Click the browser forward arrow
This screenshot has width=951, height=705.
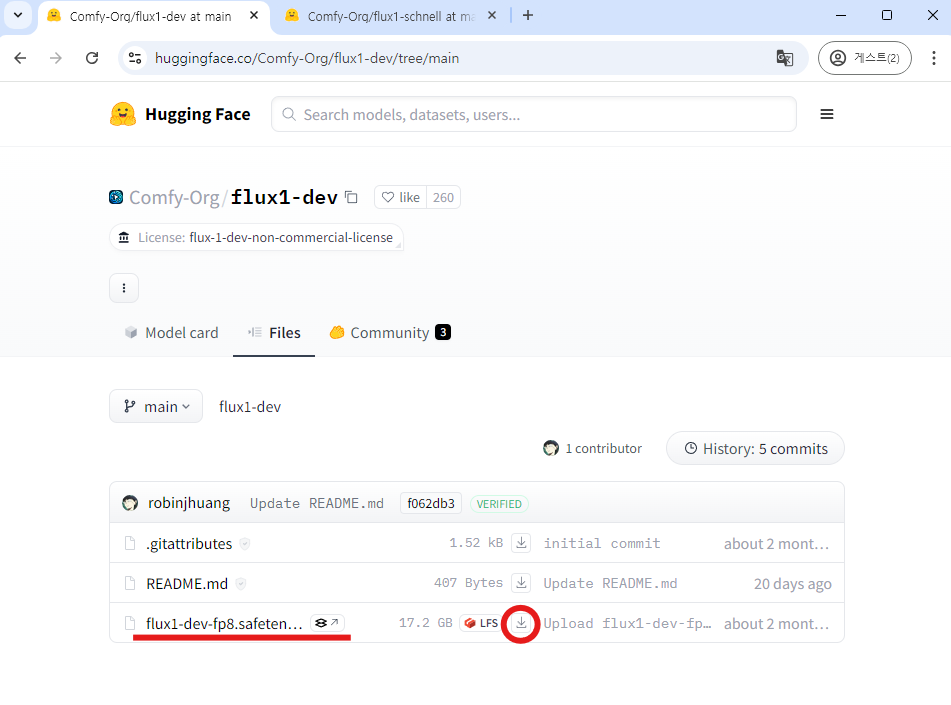coord(56,58)
